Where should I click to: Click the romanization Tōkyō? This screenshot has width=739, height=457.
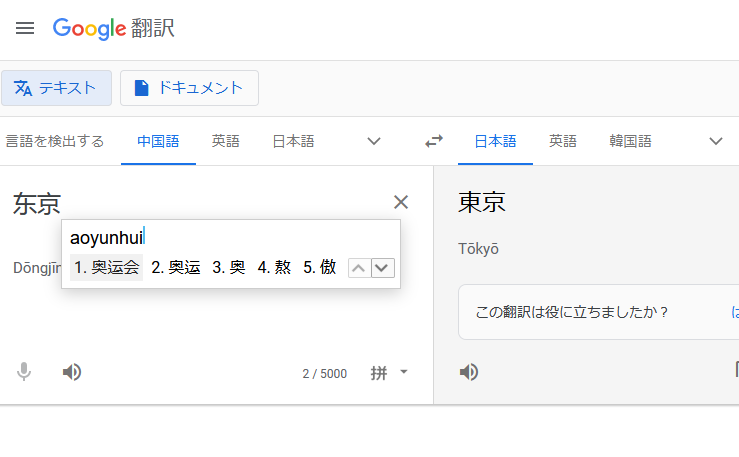click(478, 248)
